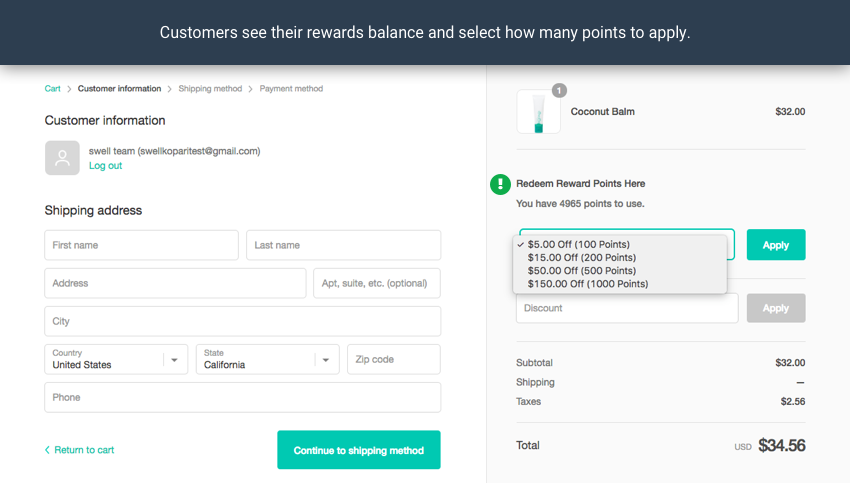Log out of the customer account

click(x=105, y=166)
